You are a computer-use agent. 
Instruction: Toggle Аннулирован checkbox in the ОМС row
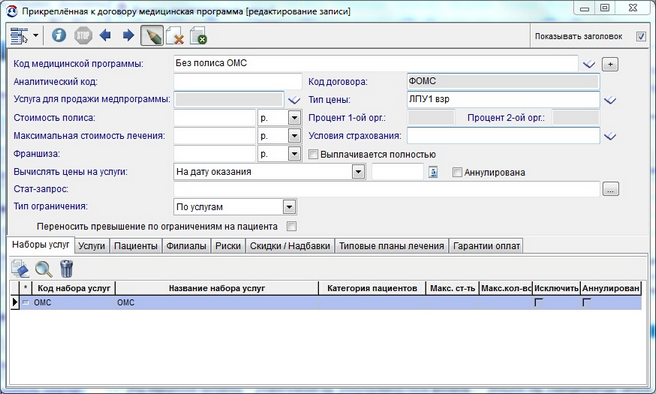click(x=587, y=302)
